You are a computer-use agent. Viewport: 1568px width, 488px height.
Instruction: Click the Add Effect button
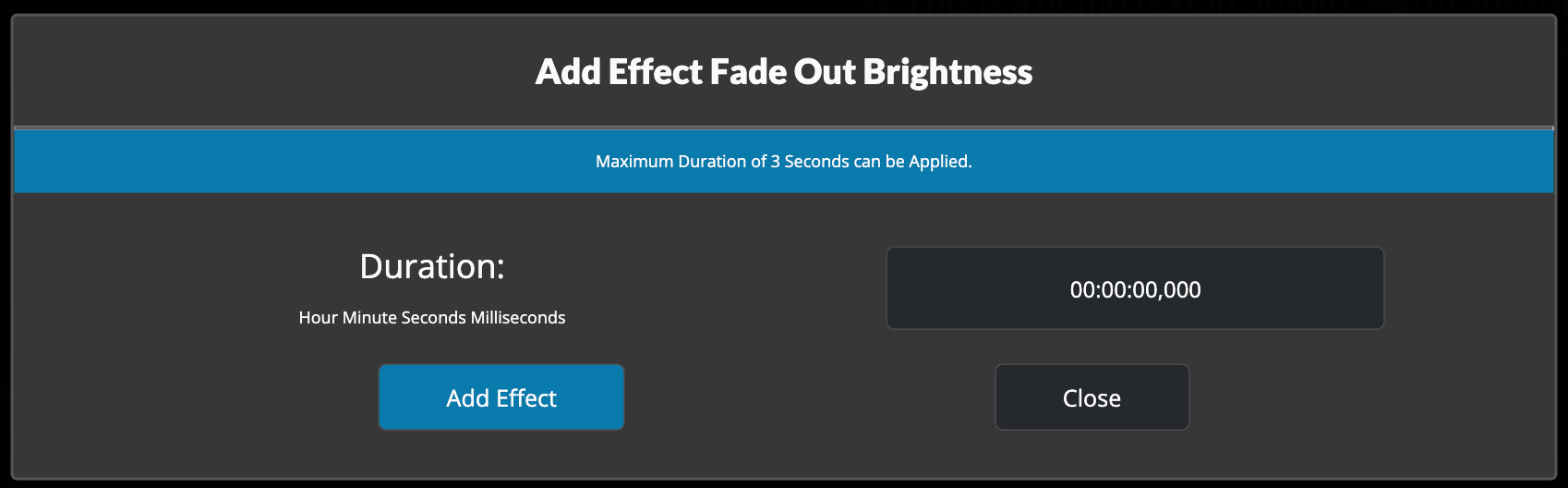[501, 397]
